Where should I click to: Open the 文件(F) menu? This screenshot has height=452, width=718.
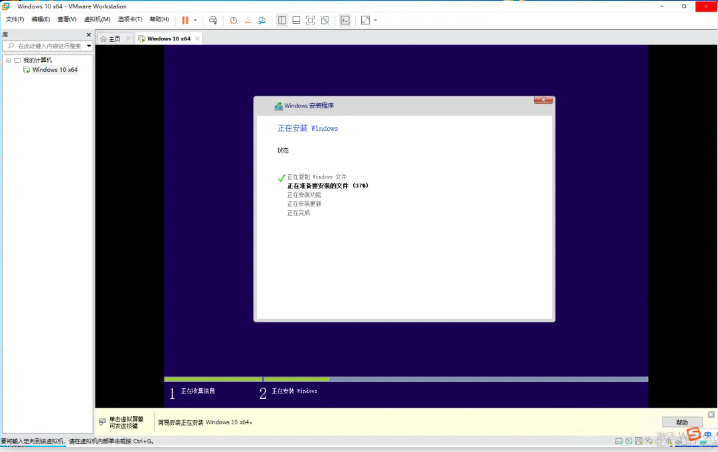click(x=14, y=20)
